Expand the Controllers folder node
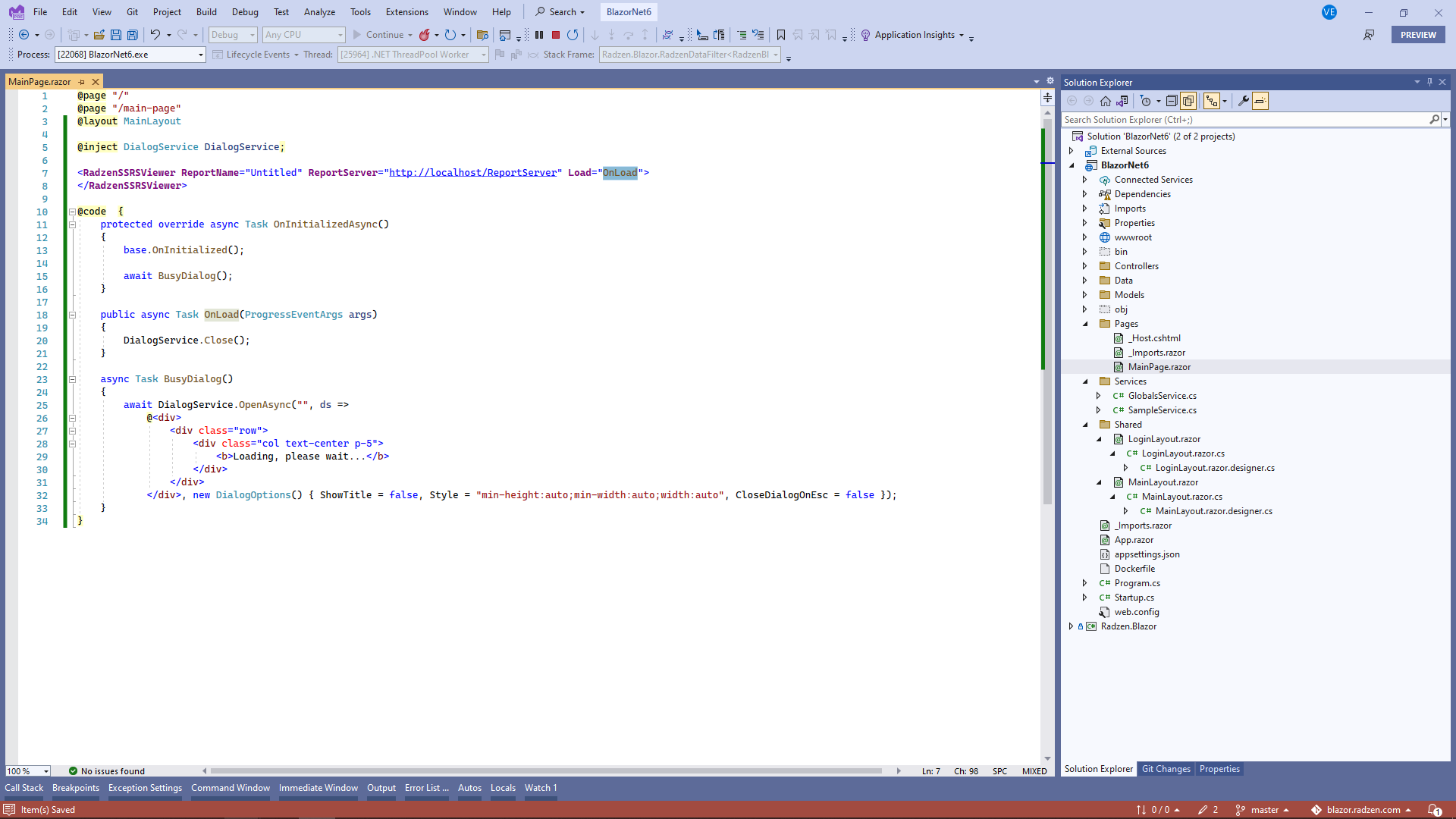This screenshot has width=1456, height=819. coord(1085,266)
